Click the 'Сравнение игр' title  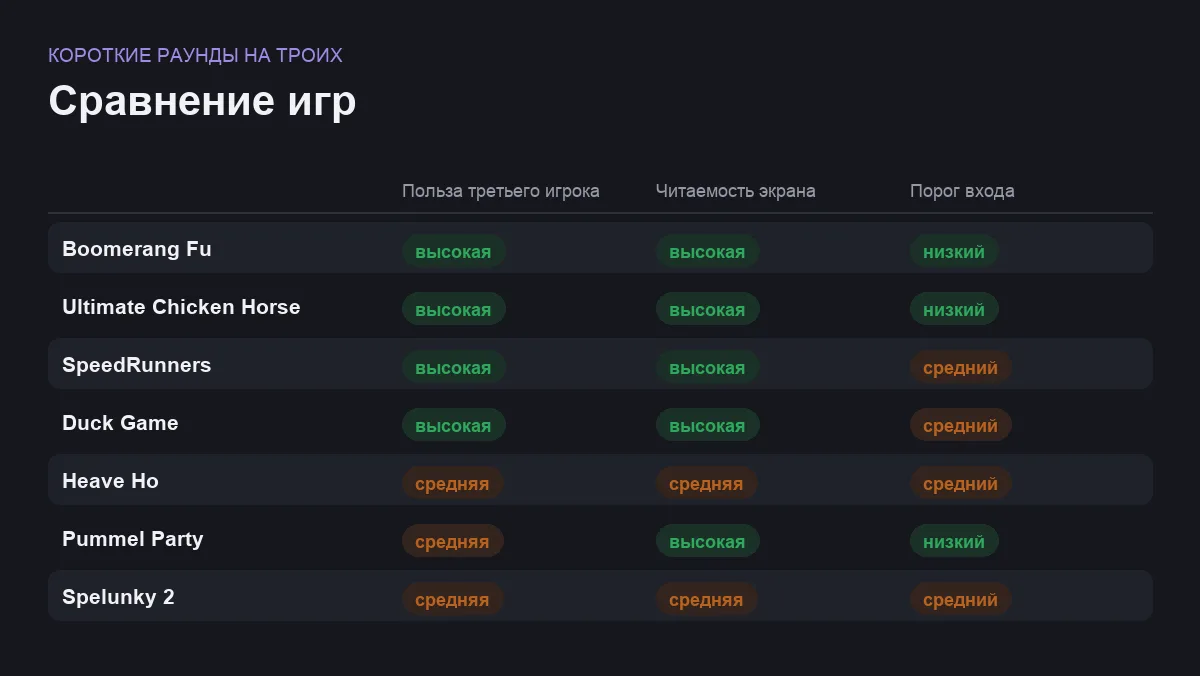click(x=202, y=102)
